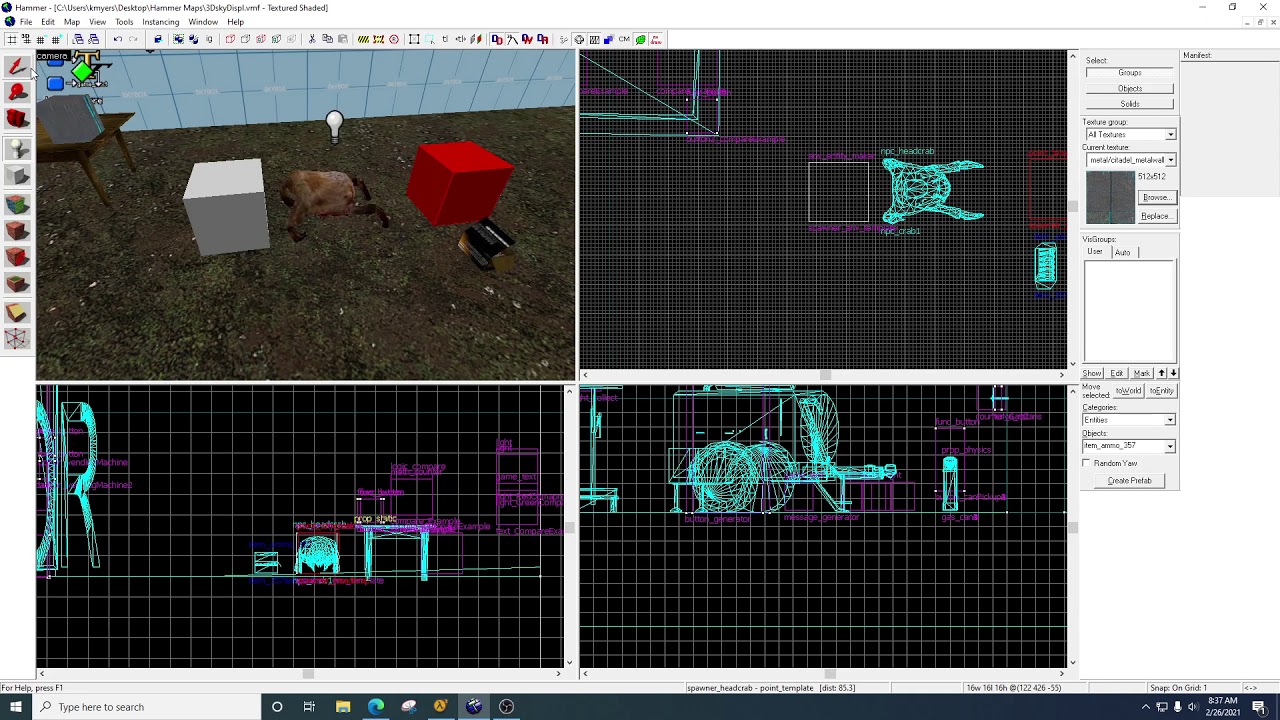The image size is (1280, 720).
Task: Select the Block tool (gray cube)
Action: 17,176
